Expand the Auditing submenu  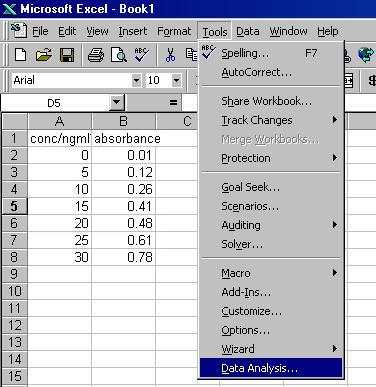click(x=335, y=225)
